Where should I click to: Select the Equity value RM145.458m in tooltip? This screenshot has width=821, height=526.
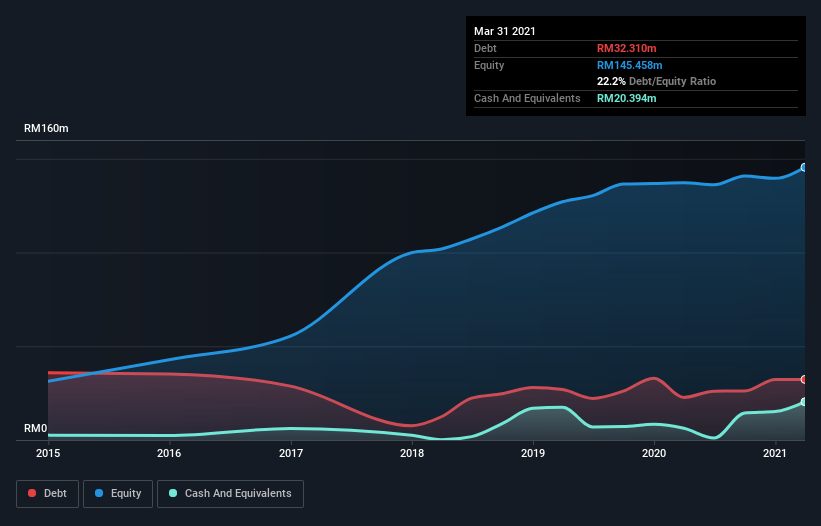[x=629, y=65]
